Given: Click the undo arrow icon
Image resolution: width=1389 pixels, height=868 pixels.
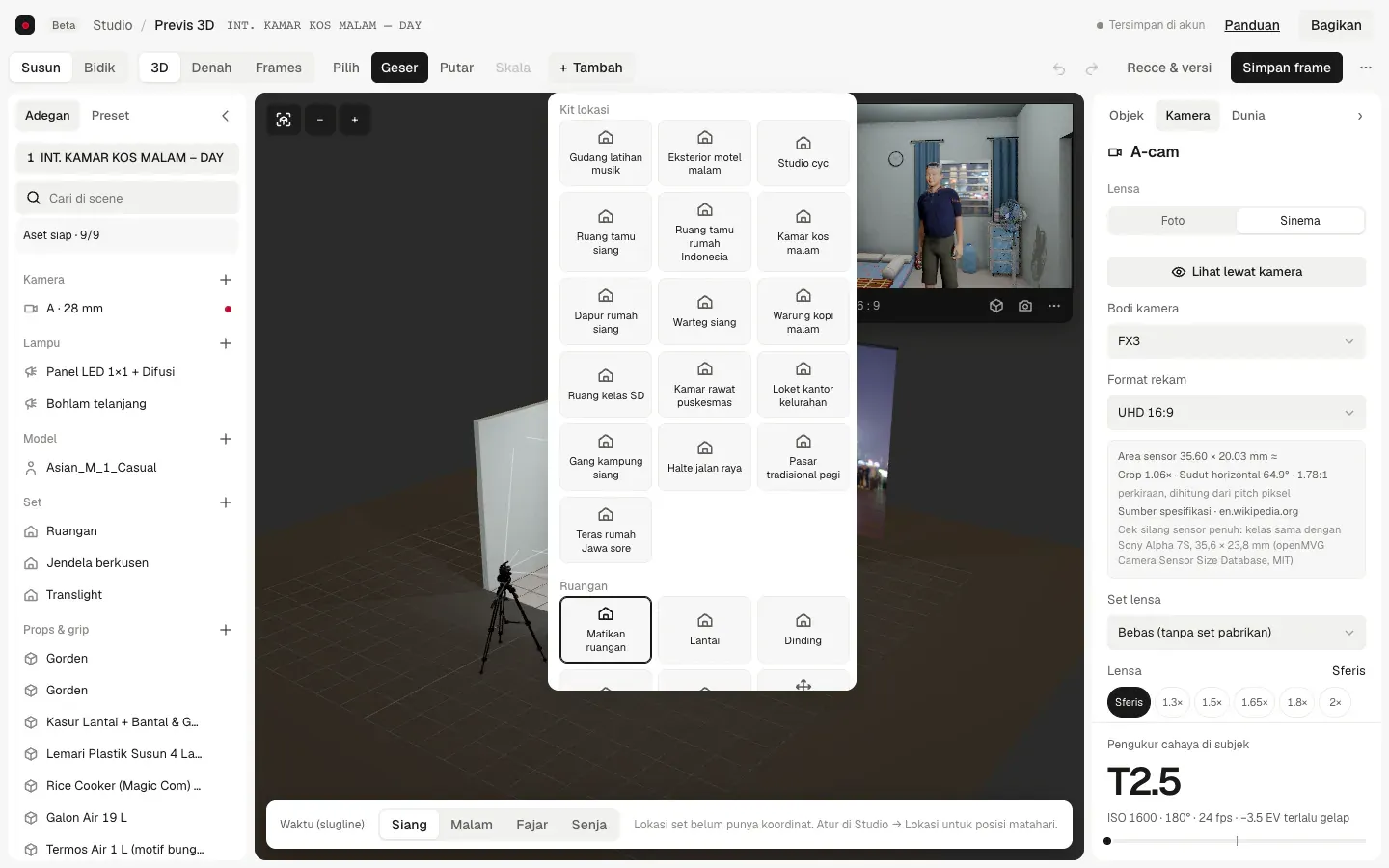Looking at the screenshot, I should click(1059, 68).
